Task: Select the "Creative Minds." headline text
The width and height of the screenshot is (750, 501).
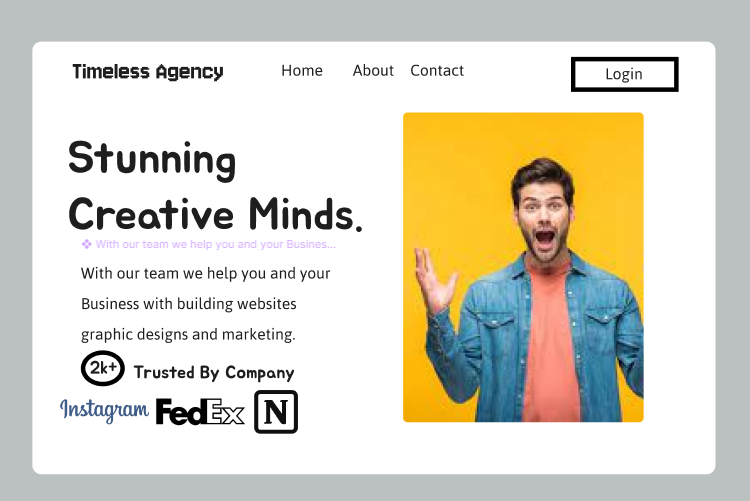Action: coord(215,214)
